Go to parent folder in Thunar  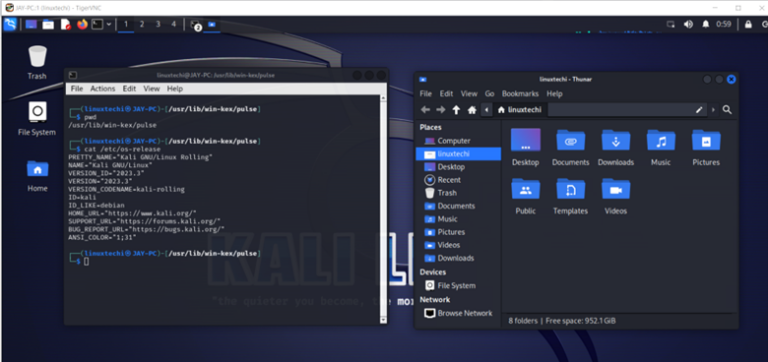(x=456, y=110)
